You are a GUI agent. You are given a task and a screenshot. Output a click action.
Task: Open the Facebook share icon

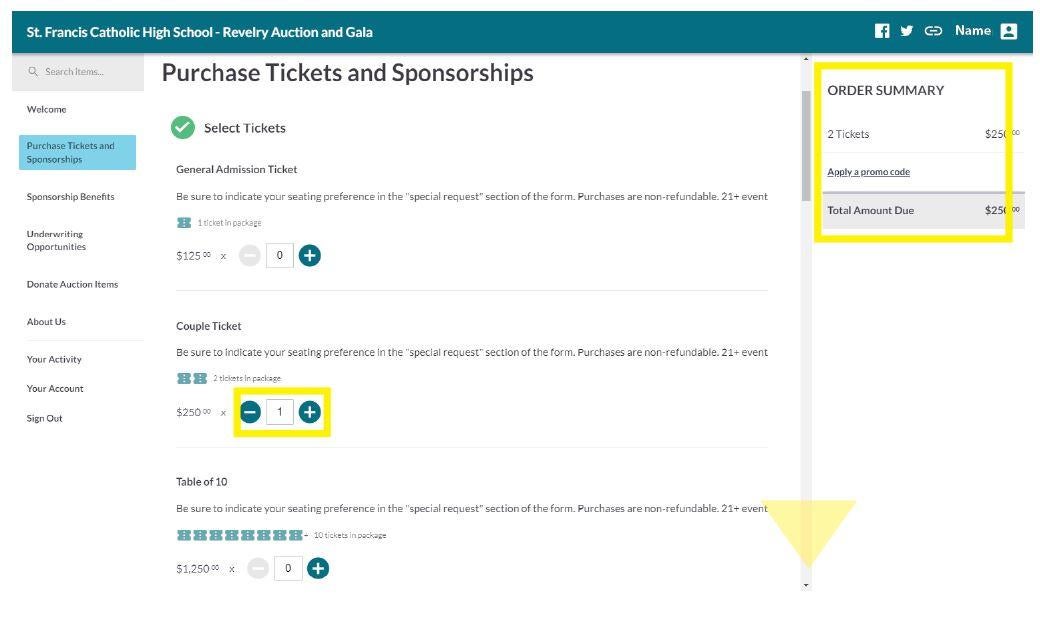click(x=881, y=31)
